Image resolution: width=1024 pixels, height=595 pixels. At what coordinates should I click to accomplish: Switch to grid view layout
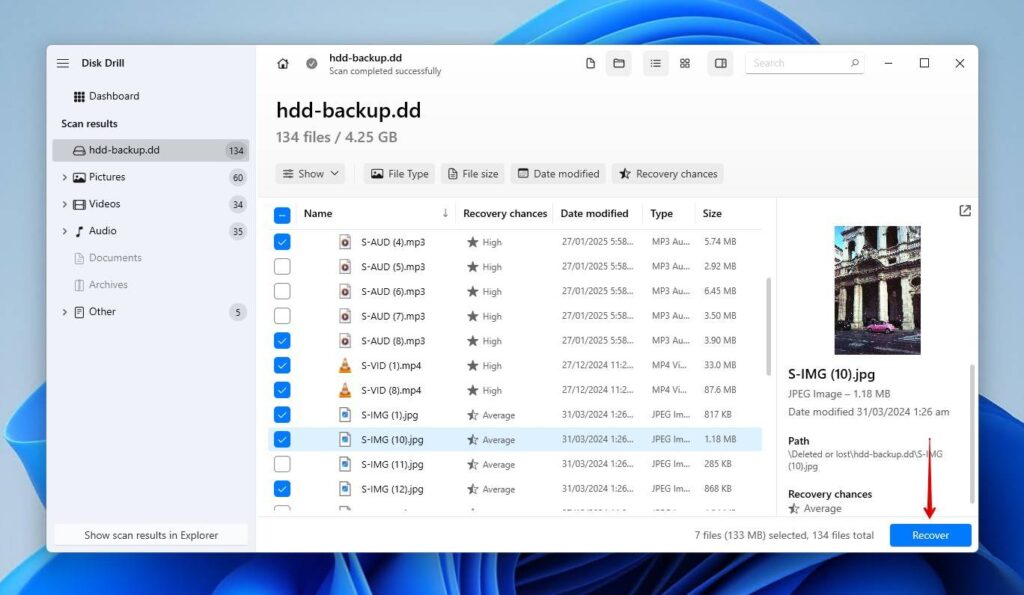(x=685, y=62)
